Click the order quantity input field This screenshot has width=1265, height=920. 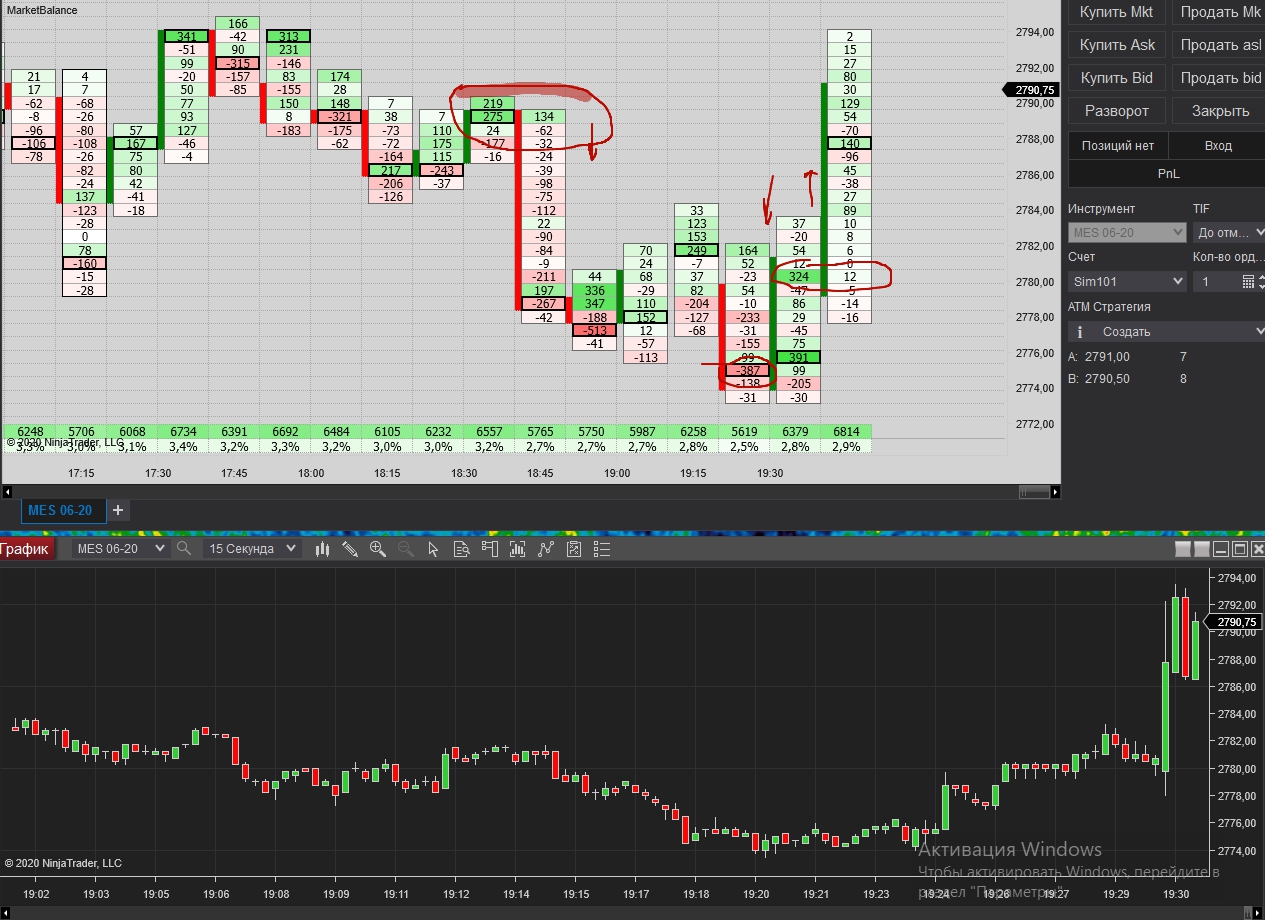pos(1216,282)
